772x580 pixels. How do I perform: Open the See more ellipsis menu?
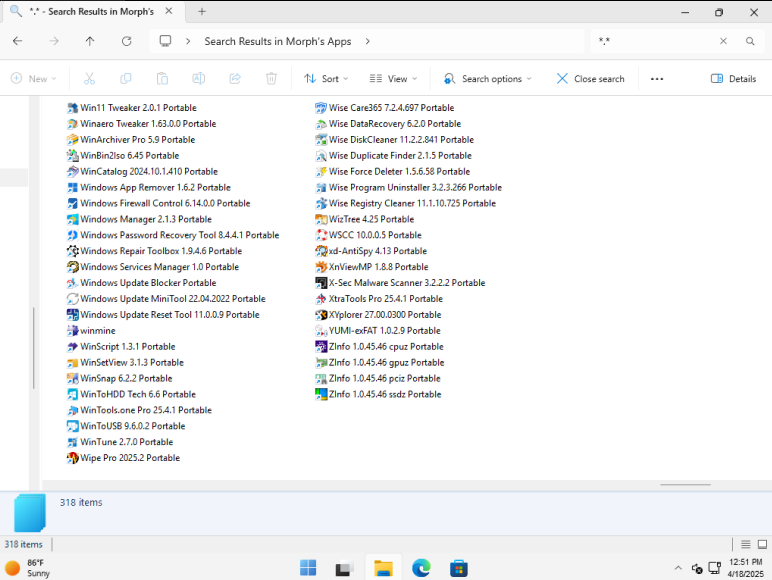coord(657,79)
